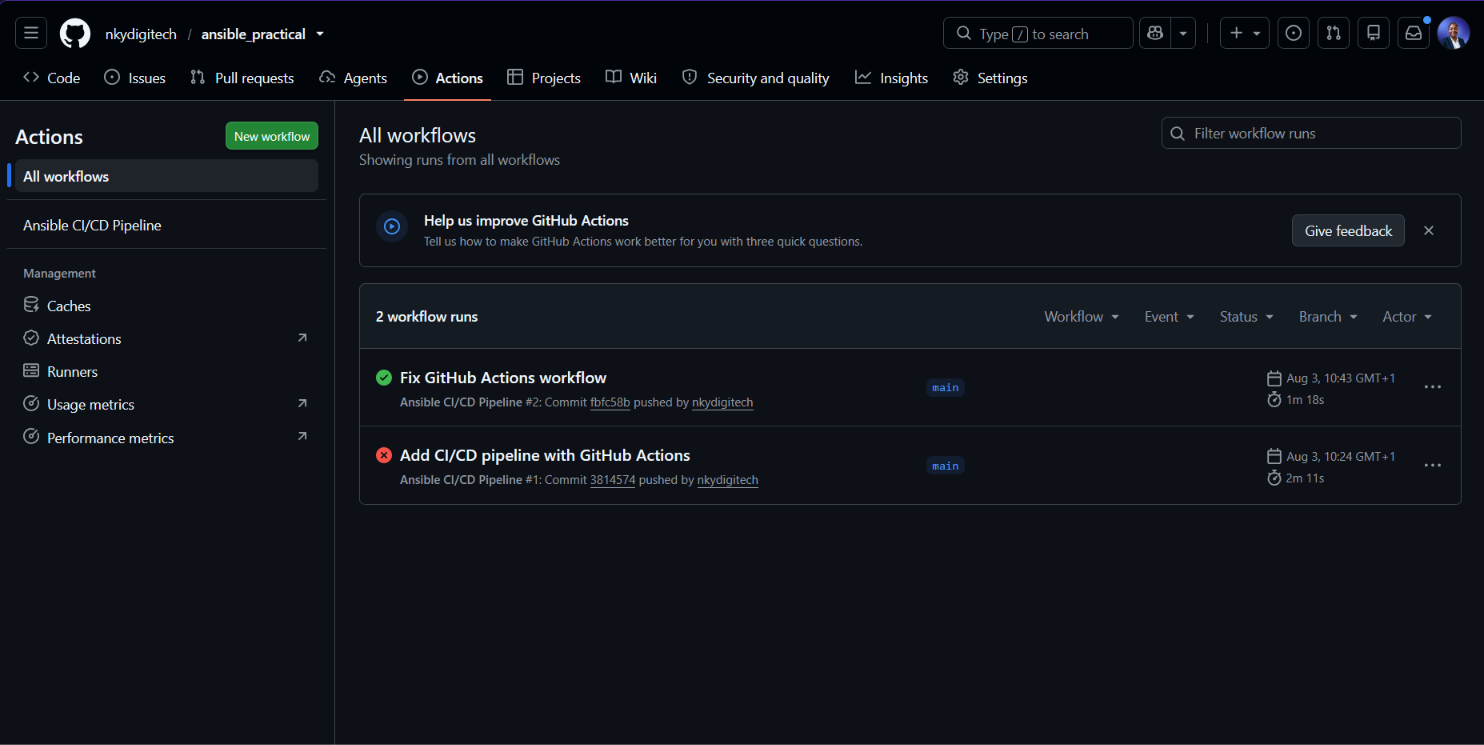Open the Actor filter dropdown
Screen dimensions: 1484x745
1407,316
